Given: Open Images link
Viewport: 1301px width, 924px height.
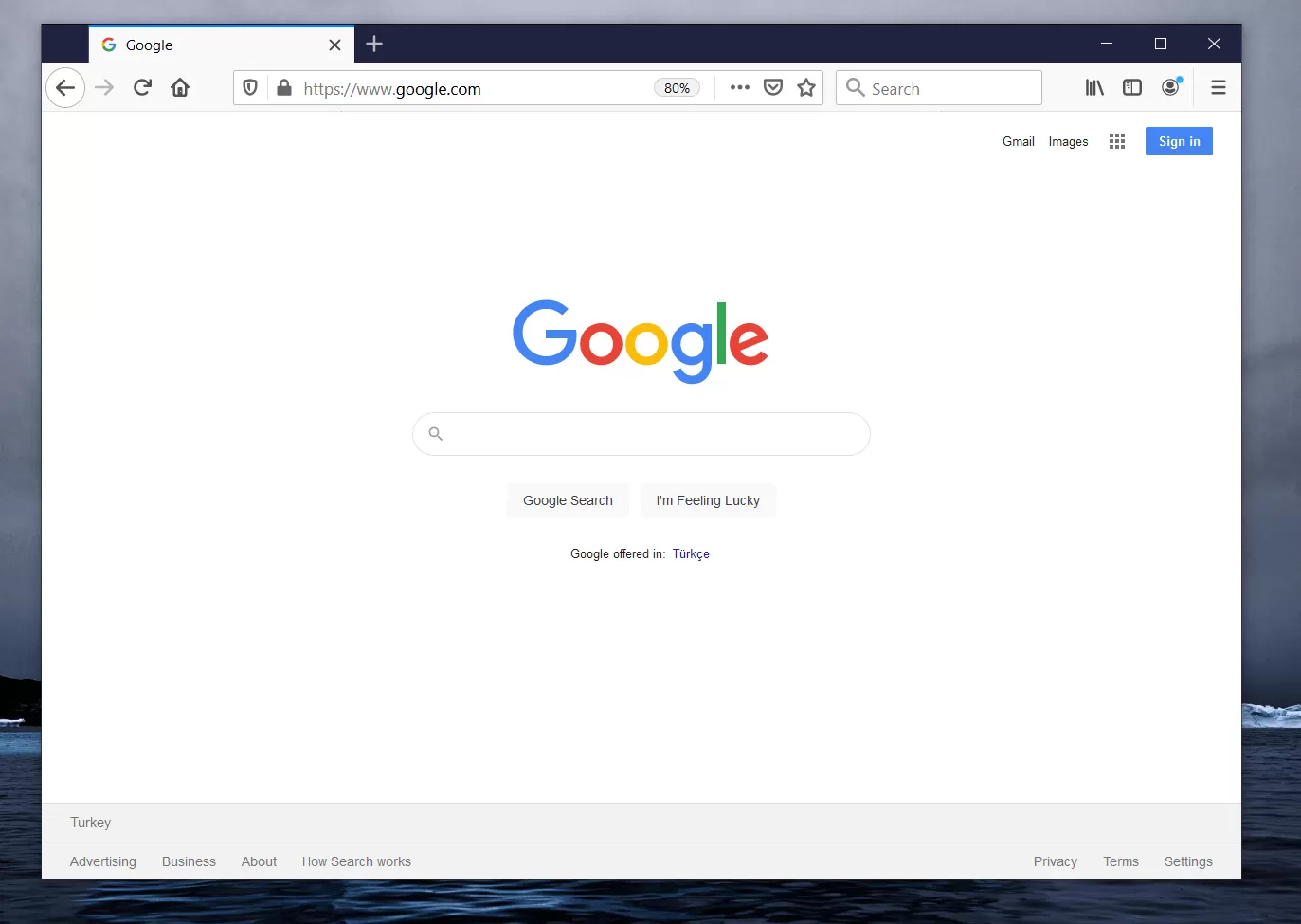Looking at the screenshot, I should 1068,141.
